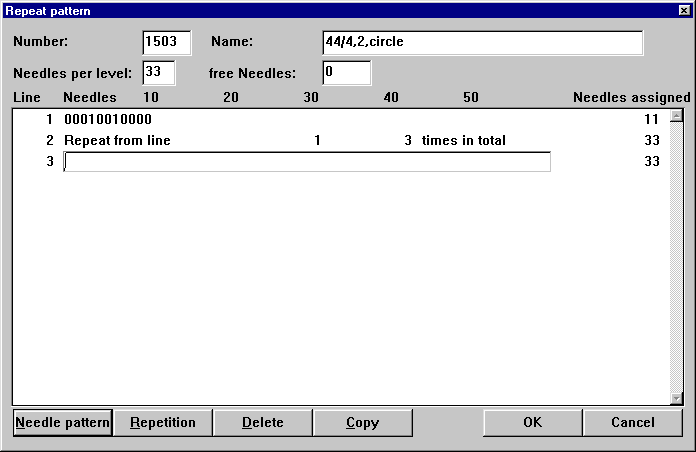
Task: Select line 1 pattern 00010010000
Action: click(x=108, y=119)
